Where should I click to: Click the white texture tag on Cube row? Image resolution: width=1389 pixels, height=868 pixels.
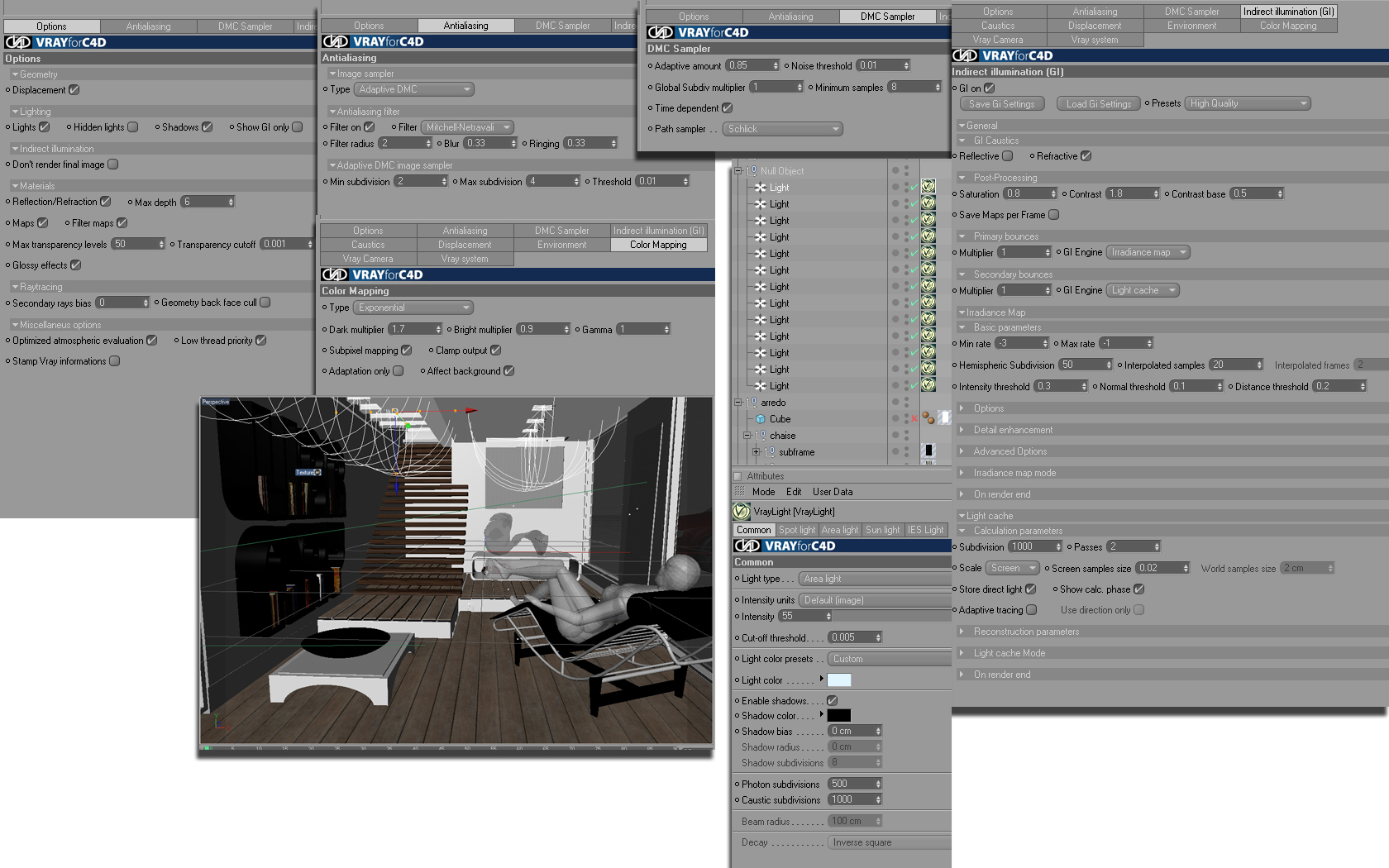(x=944, y=418)
